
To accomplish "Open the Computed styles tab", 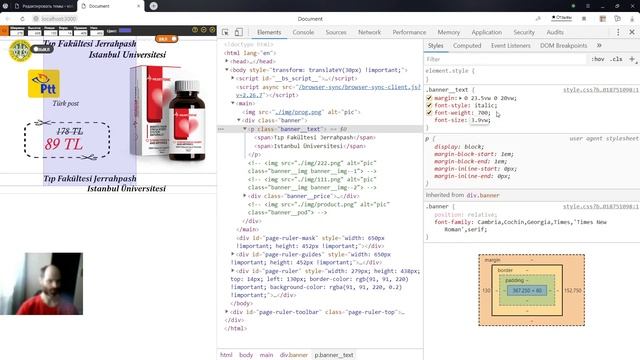I will [467, 45].
